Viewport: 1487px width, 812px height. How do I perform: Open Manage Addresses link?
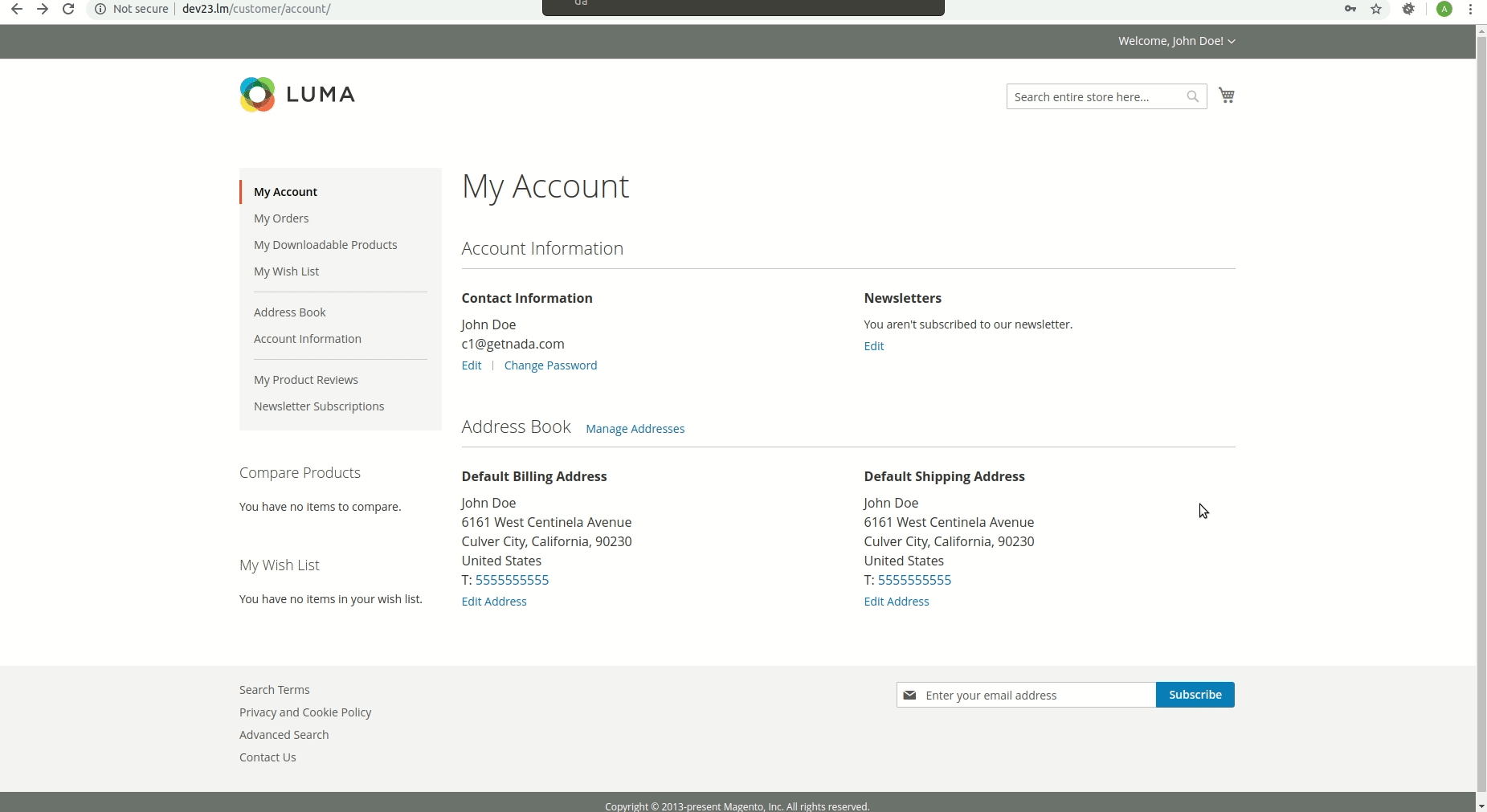635,428
